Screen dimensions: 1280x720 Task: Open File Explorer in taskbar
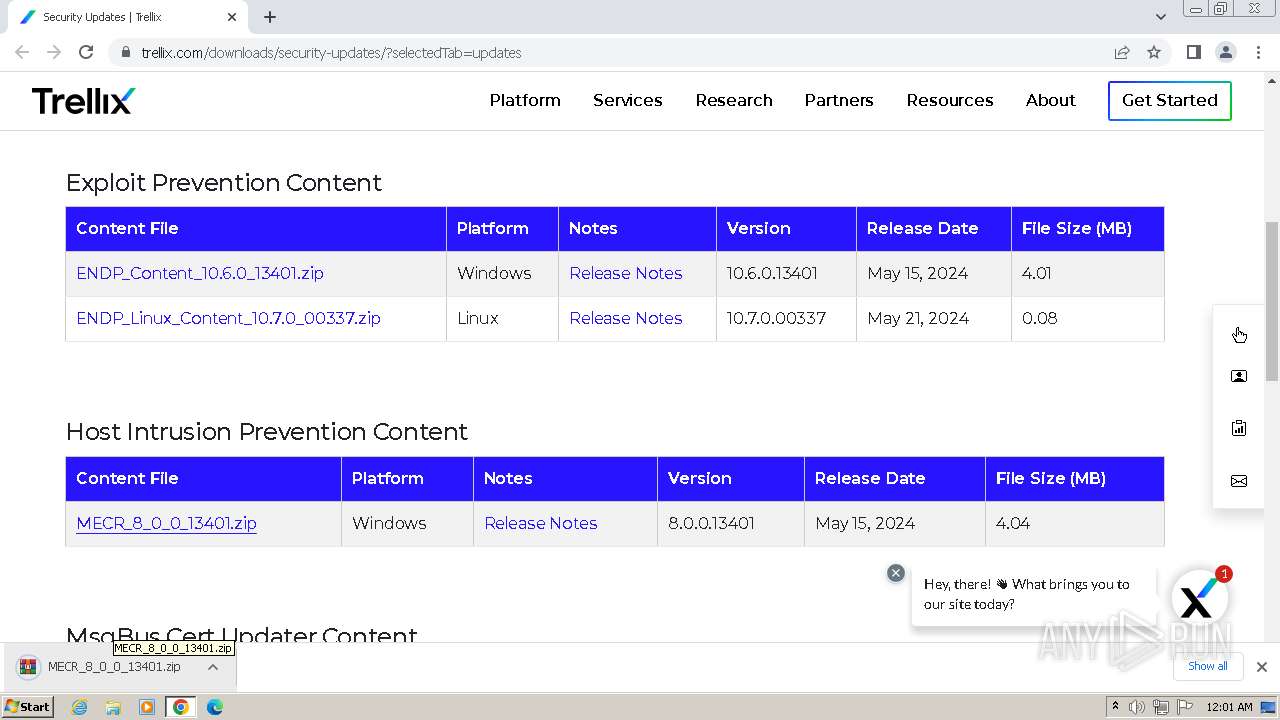click(113, 707)
